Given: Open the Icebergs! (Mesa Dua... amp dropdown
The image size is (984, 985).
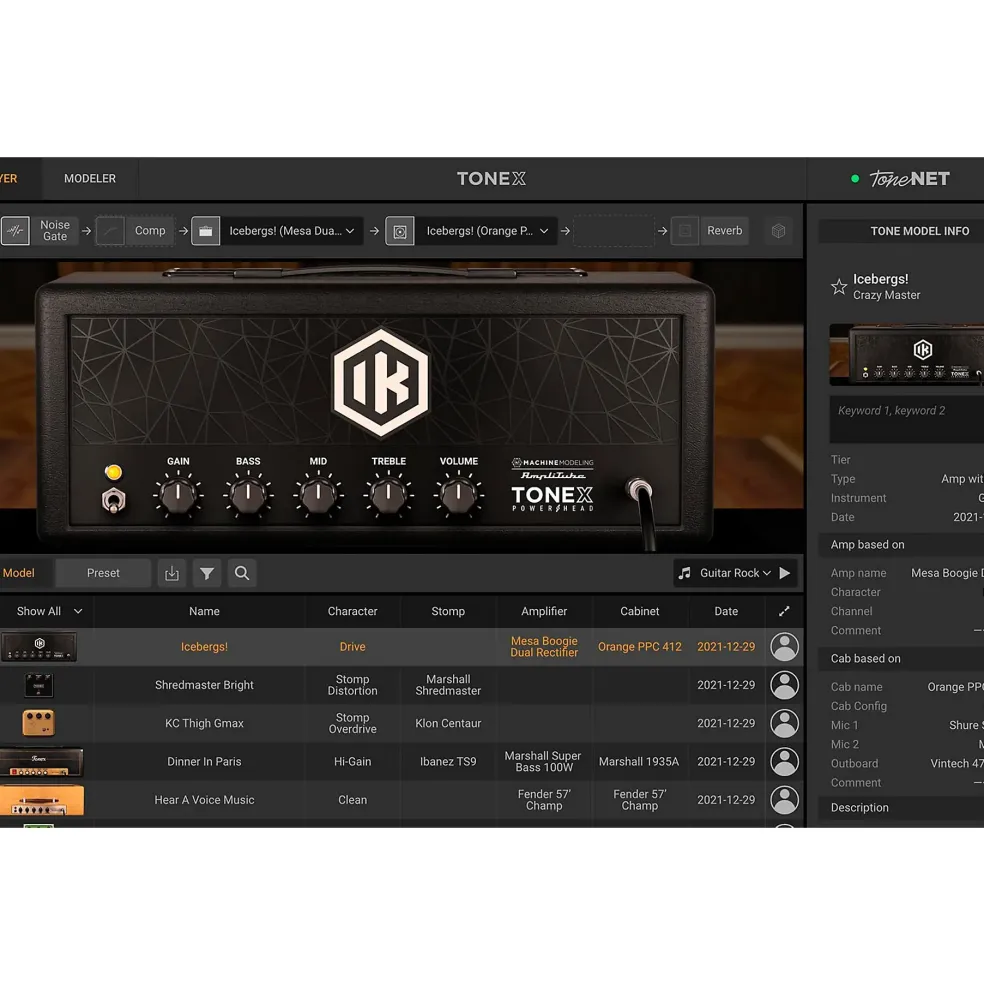Looking at the screenshot, I should tap(292, 231).
